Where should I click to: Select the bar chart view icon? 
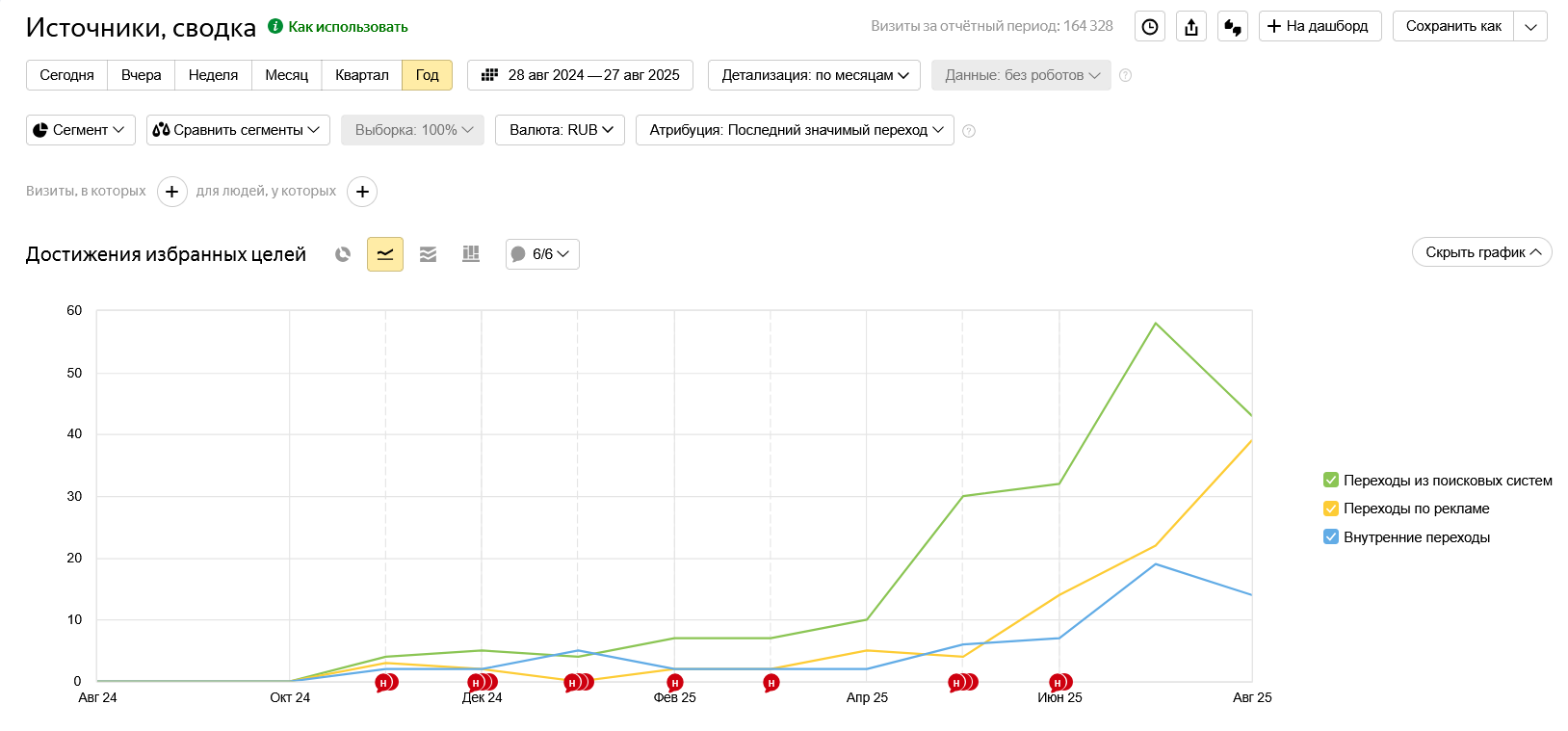471,254
